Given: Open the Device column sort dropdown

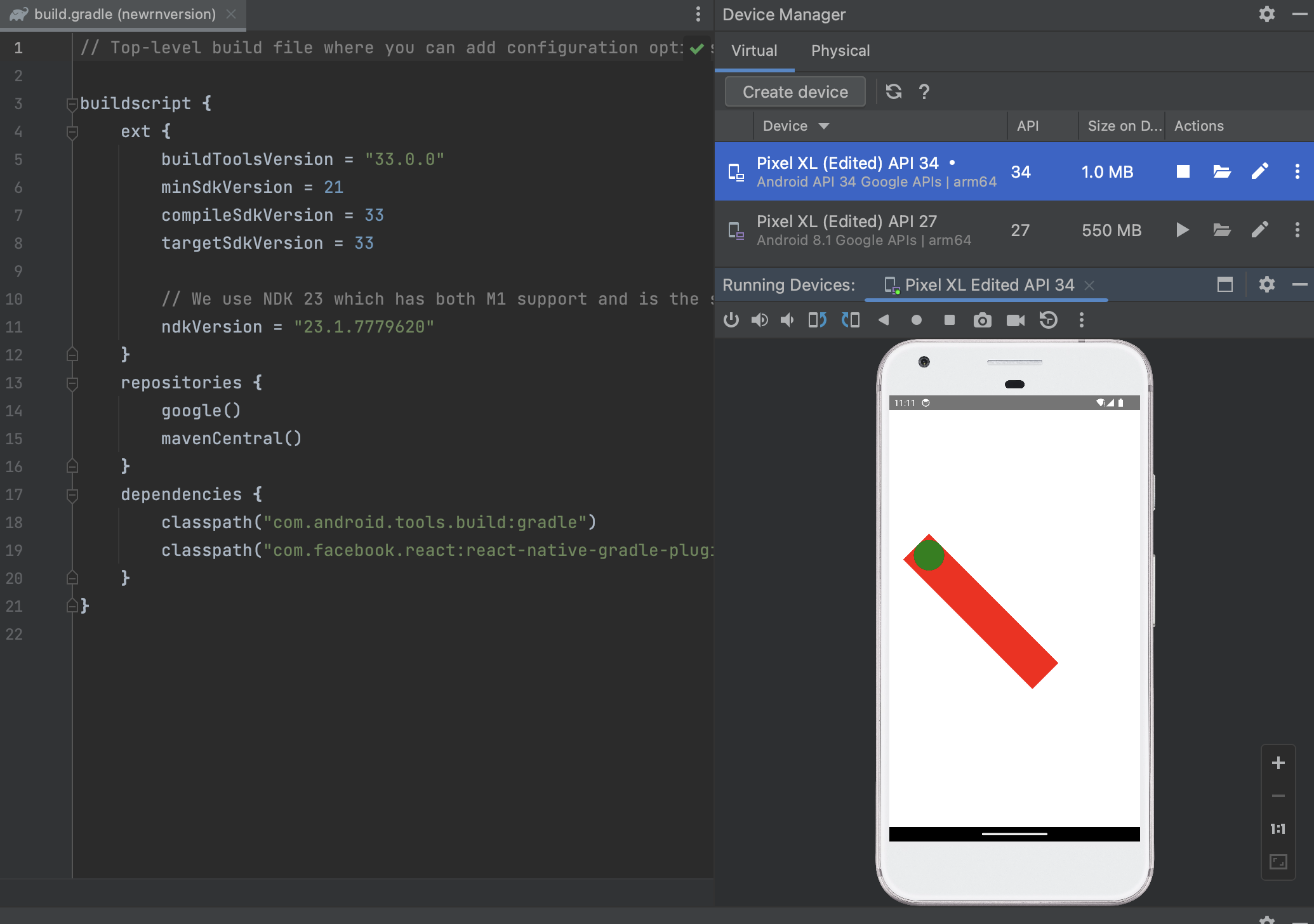Looking at the screenshot, I should [x=823, y=126].
